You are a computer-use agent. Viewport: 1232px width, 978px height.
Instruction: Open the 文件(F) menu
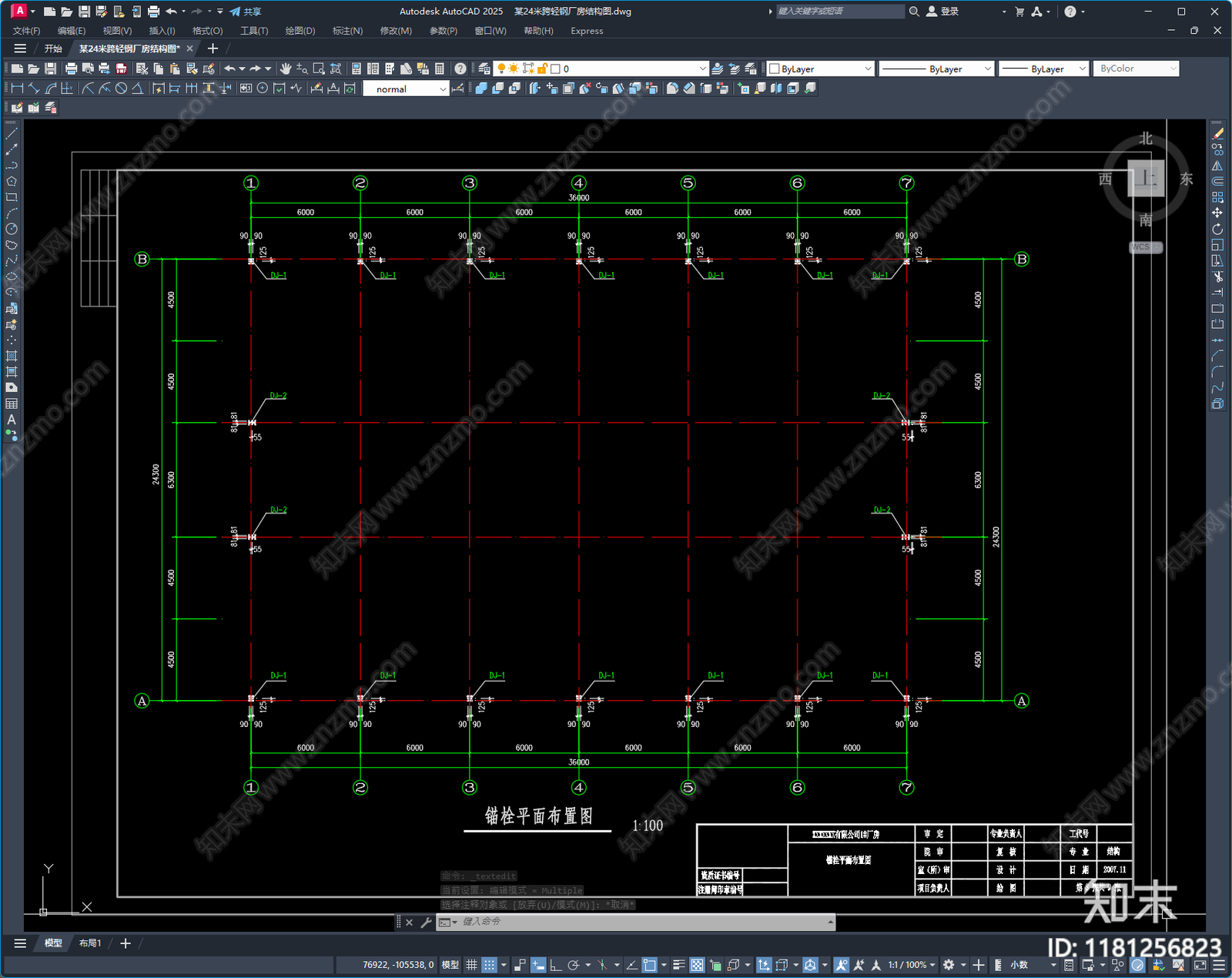[26, 31]
